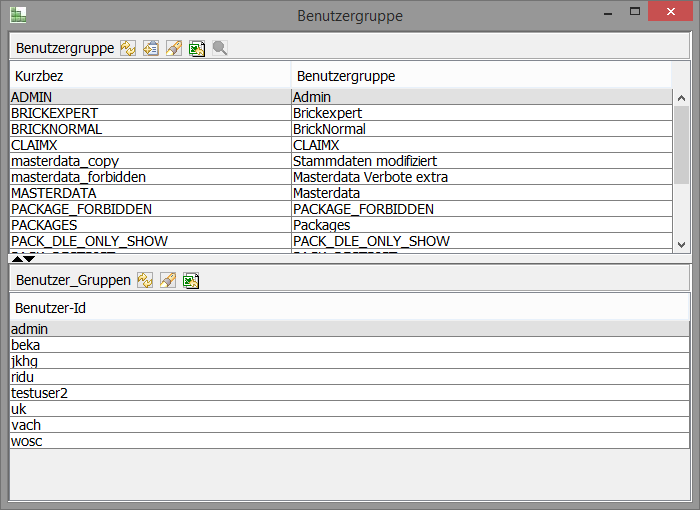Collapse the upper pane with the splitter up arrow
The height and width of the screenshot is (510, 700).
pos(17,258)
